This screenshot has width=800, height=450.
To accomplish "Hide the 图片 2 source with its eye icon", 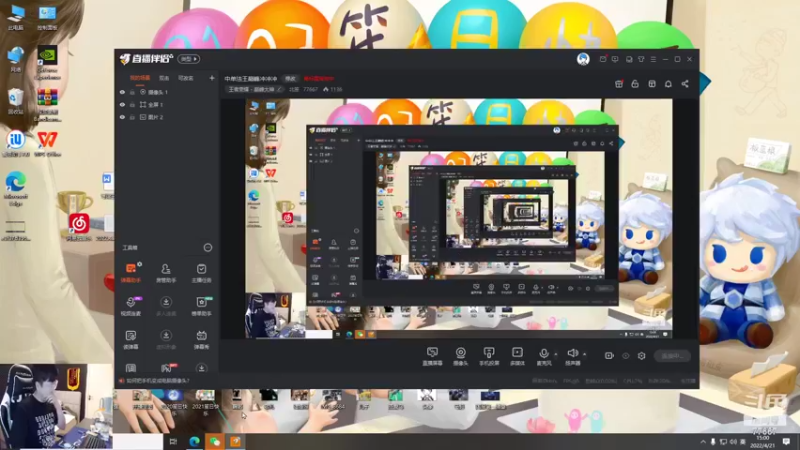I will tap(122, 117).
